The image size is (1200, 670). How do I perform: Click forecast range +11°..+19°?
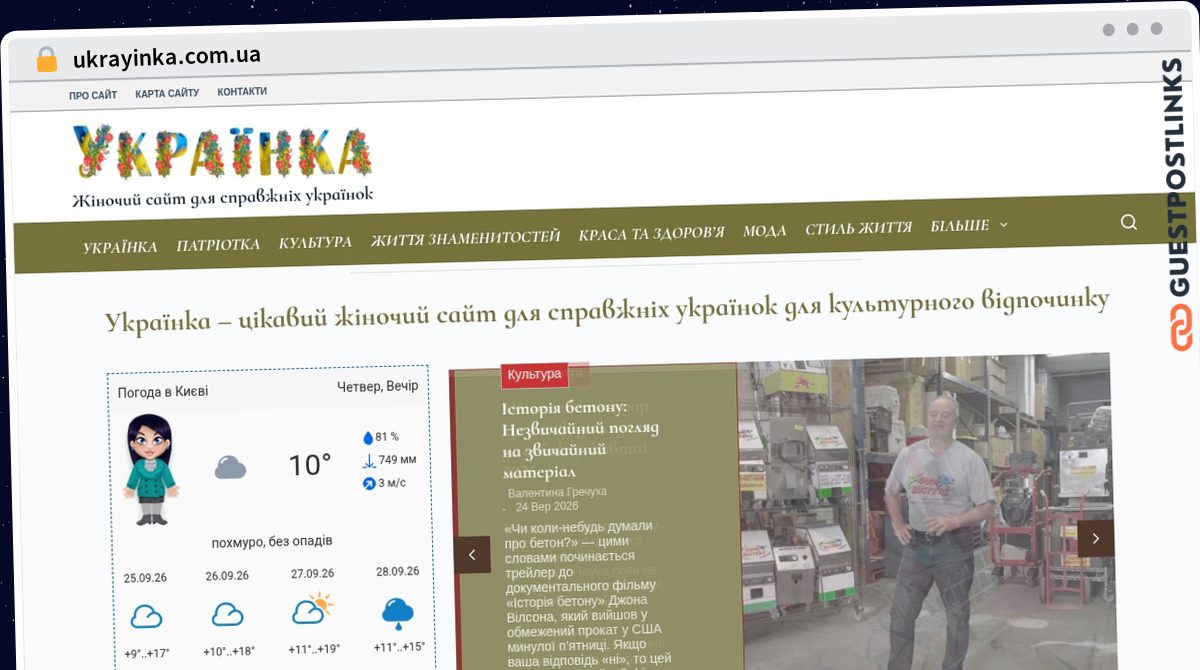313,649
